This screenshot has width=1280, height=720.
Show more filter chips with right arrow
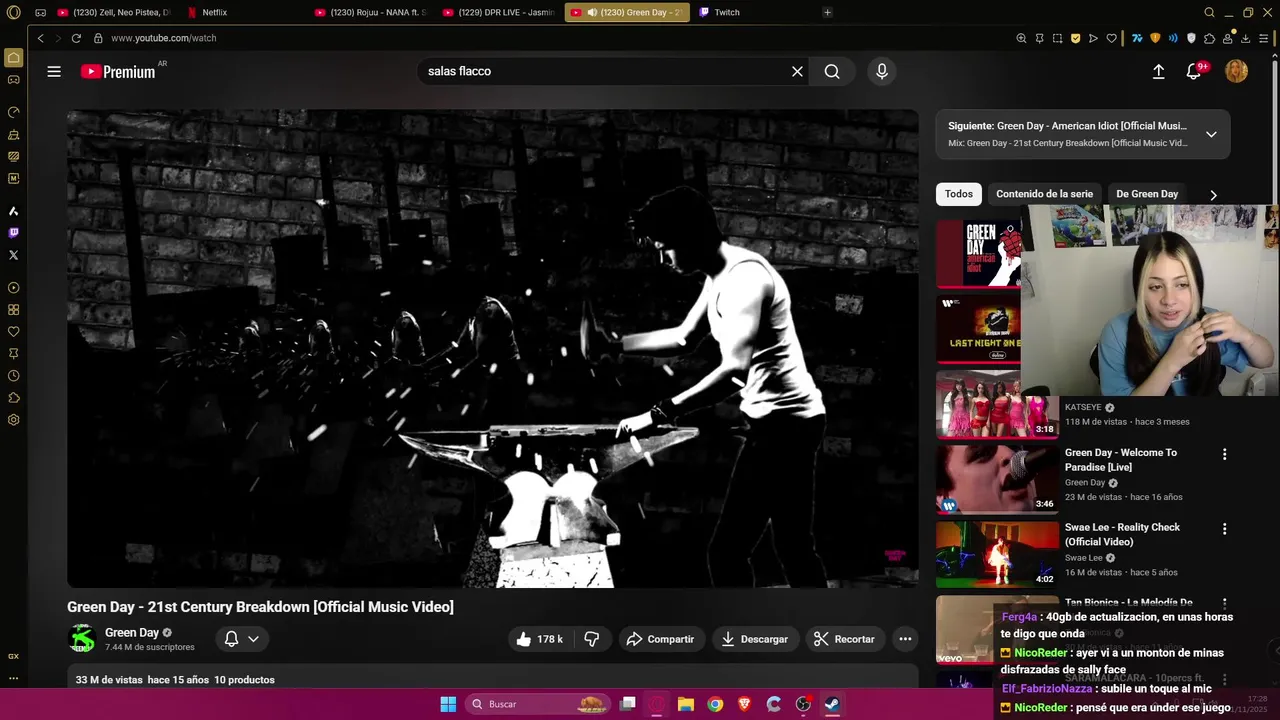click(1213, 195)
